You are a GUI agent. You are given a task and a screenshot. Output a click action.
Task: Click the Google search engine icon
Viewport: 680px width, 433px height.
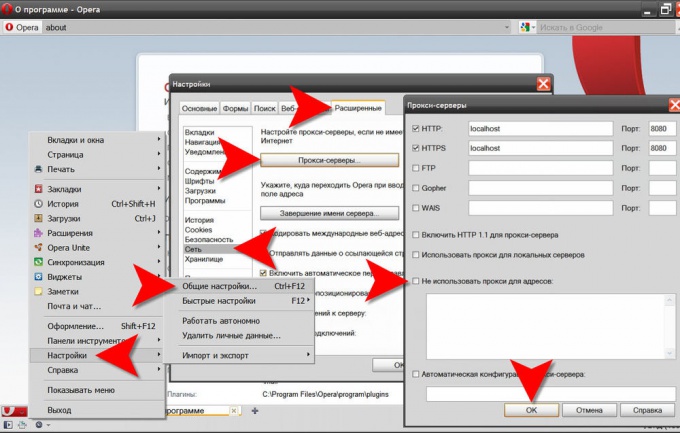(525, 27)
